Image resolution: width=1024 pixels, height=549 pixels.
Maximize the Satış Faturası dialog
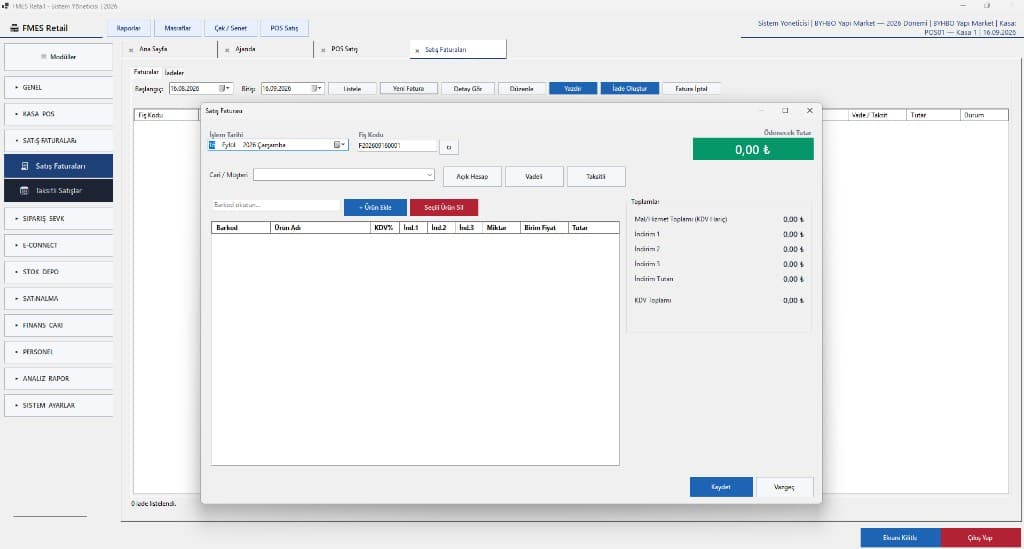[785, 110]
